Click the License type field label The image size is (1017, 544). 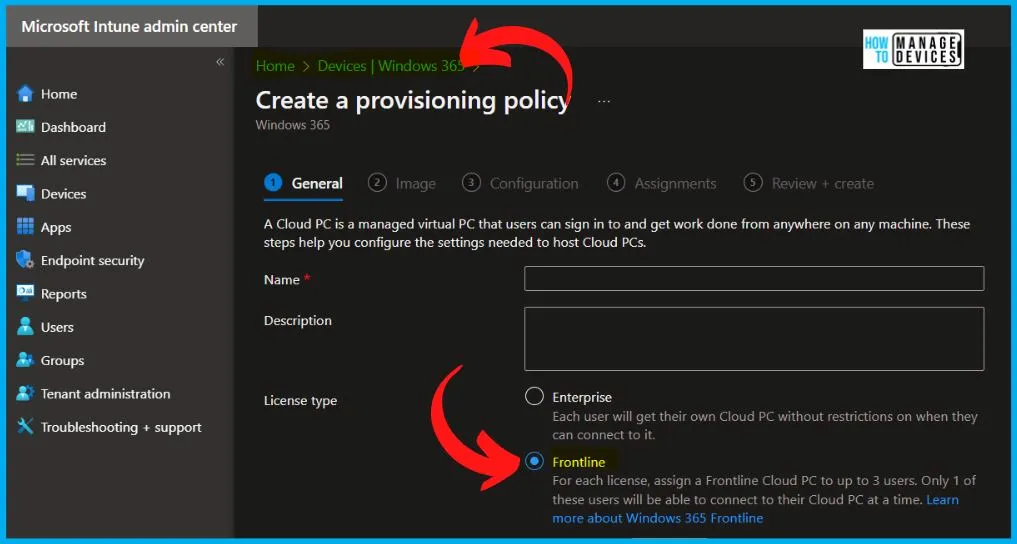tap(300, 401)
